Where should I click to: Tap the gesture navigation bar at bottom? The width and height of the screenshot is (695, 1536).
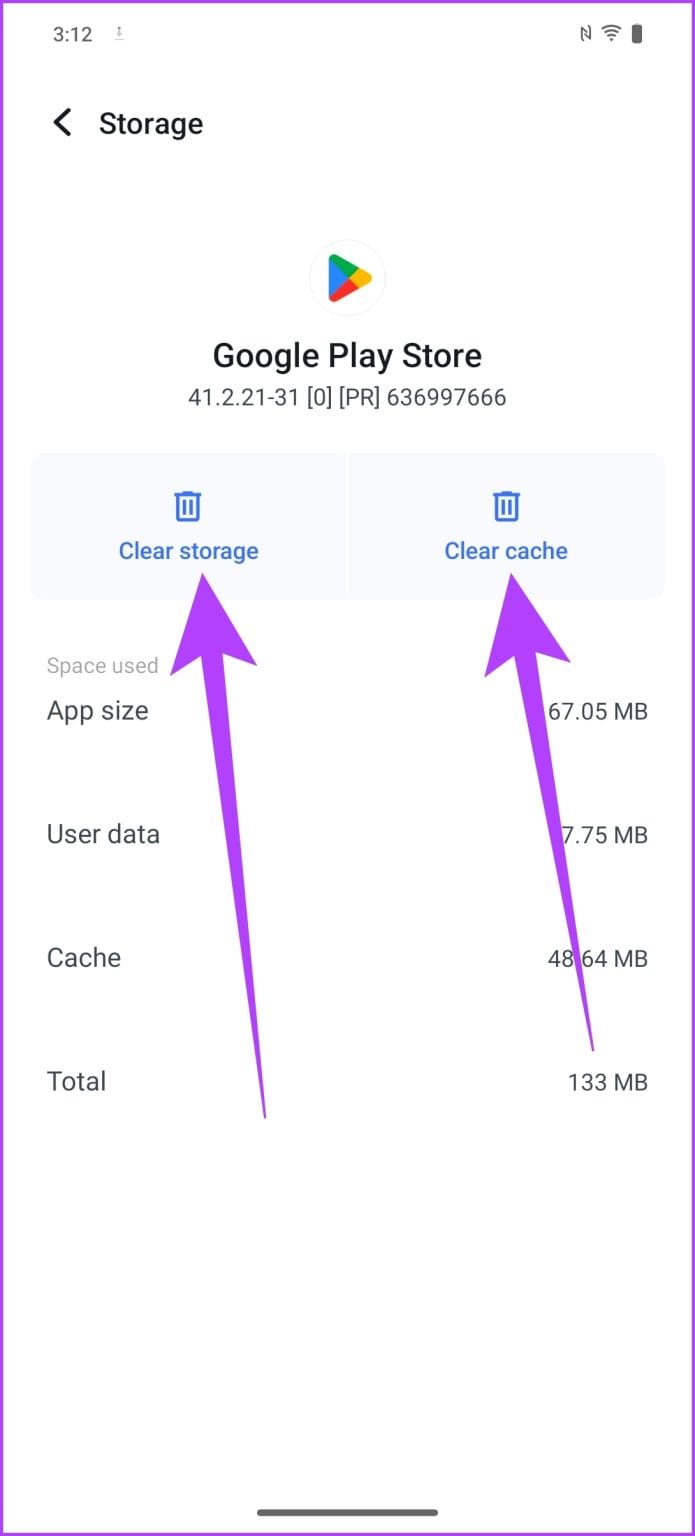[x=347, y=1513]
